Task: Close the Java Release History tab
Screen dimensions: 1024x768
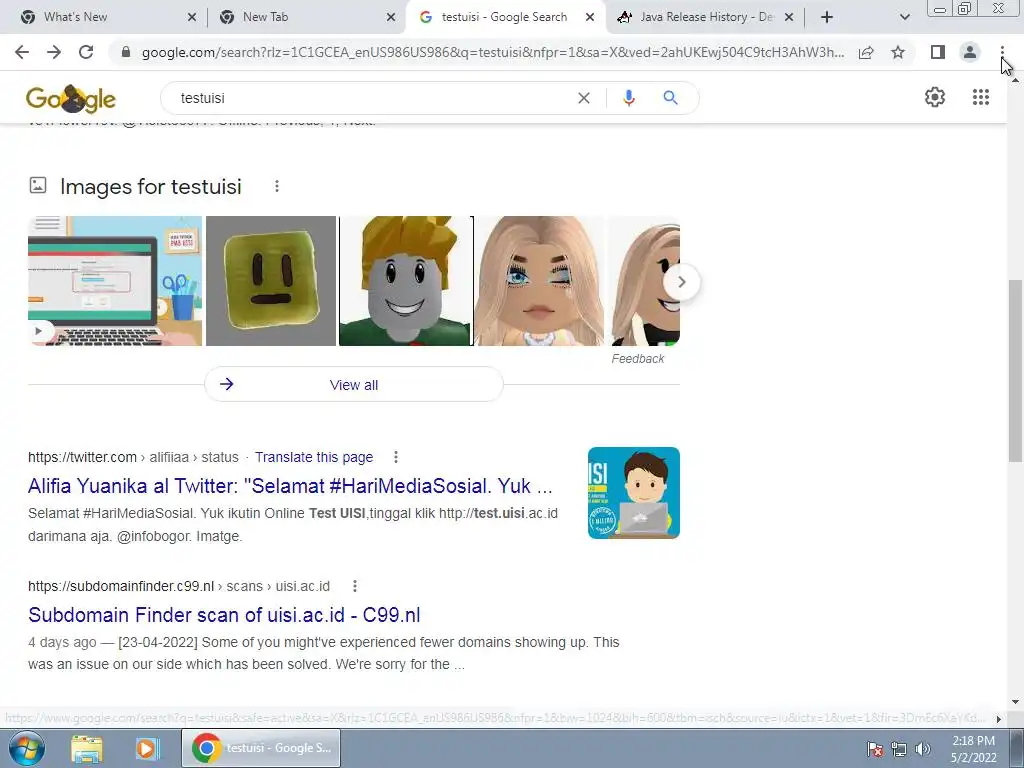Action: 789,17
